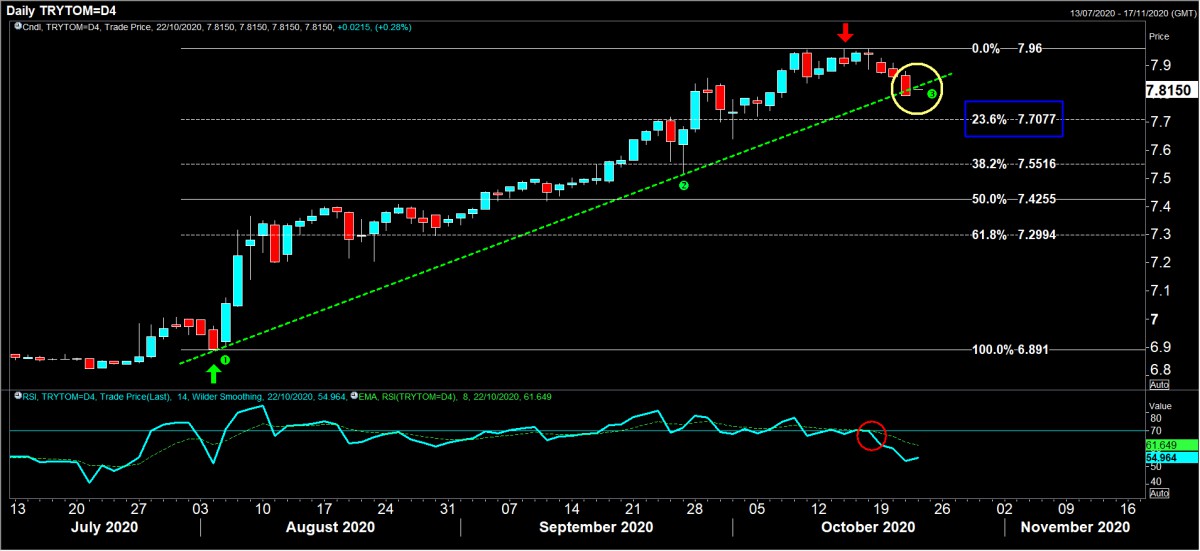Click the red down arrow annotation

[x=845, y=31]
